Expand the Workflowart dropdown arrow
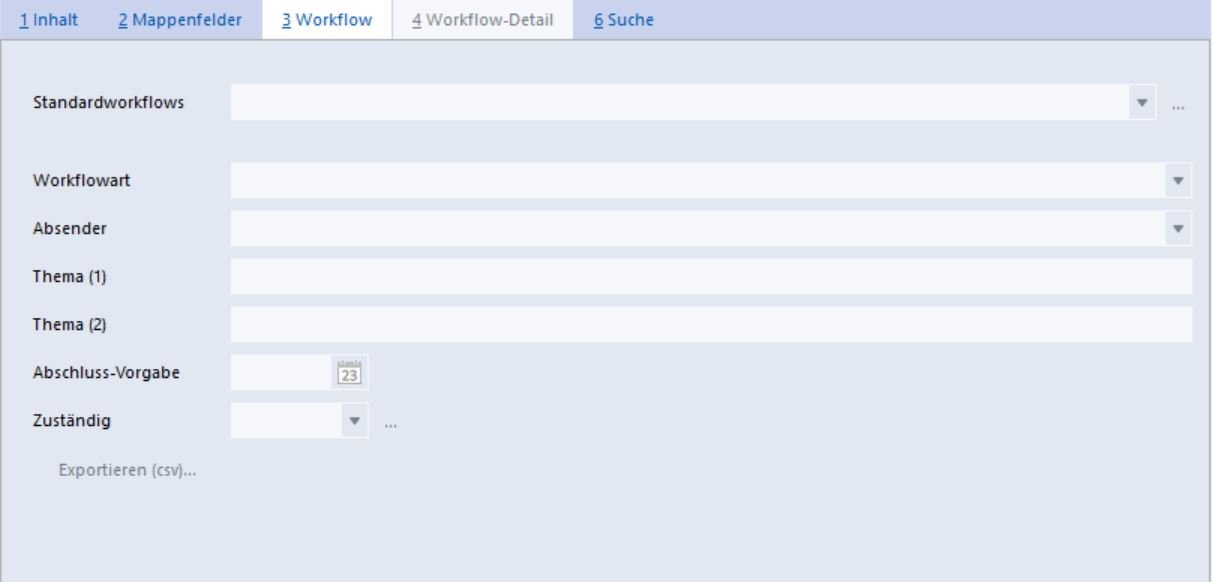 click(x=1177, y=180)
